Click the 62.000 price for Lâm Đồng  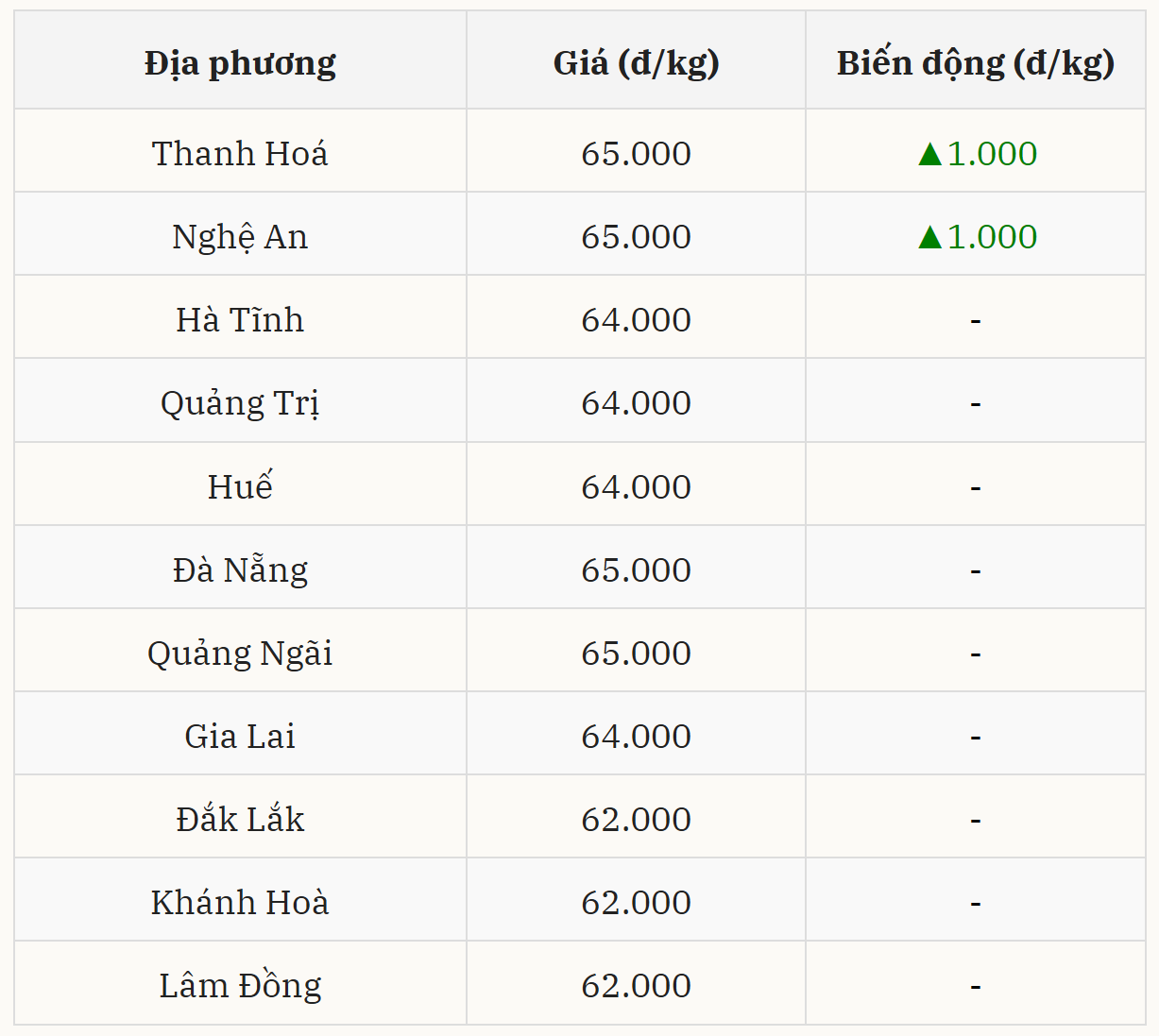[x=636, y=986]
